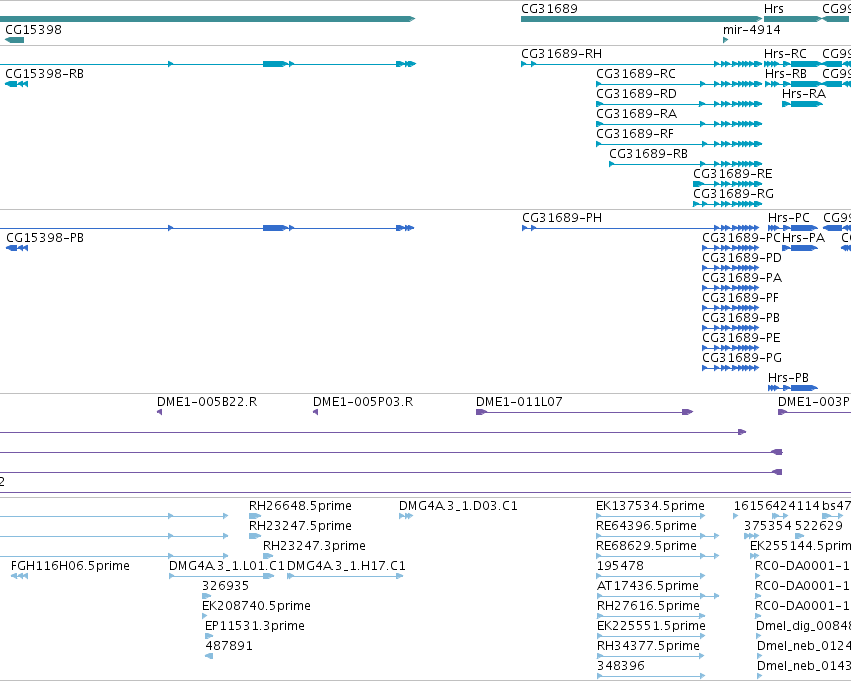This screenshot has height=681, width=851.
Task: Select the Hrs-PA protein label
Action: (x=803, y=238)
